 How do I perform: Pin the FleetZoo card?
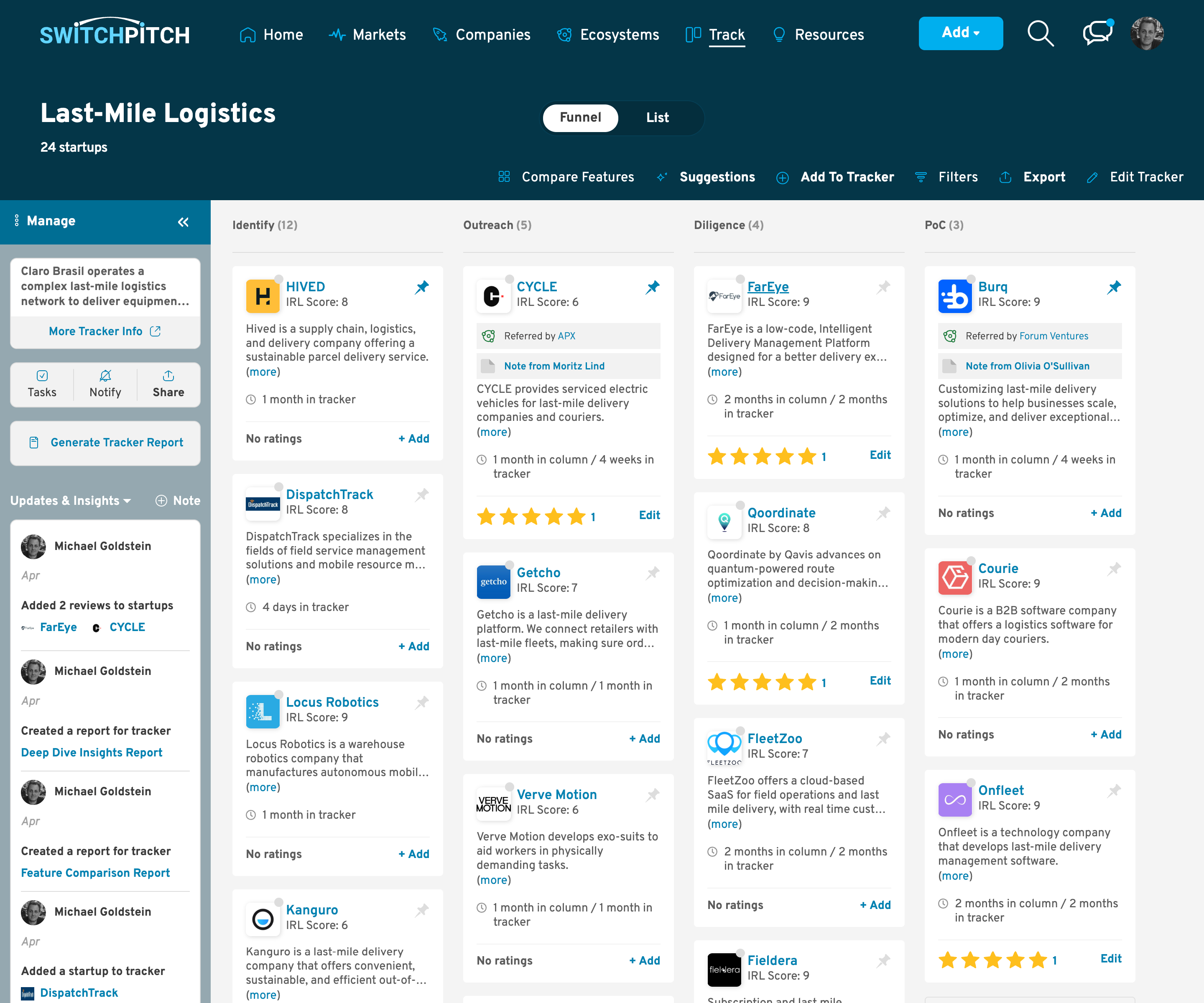[x=883, y=739]
